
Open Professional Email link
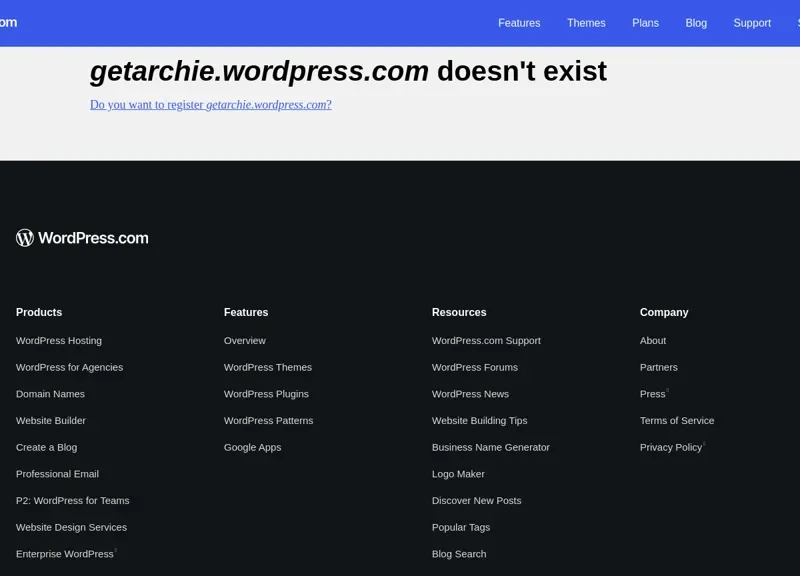(57, 474)
